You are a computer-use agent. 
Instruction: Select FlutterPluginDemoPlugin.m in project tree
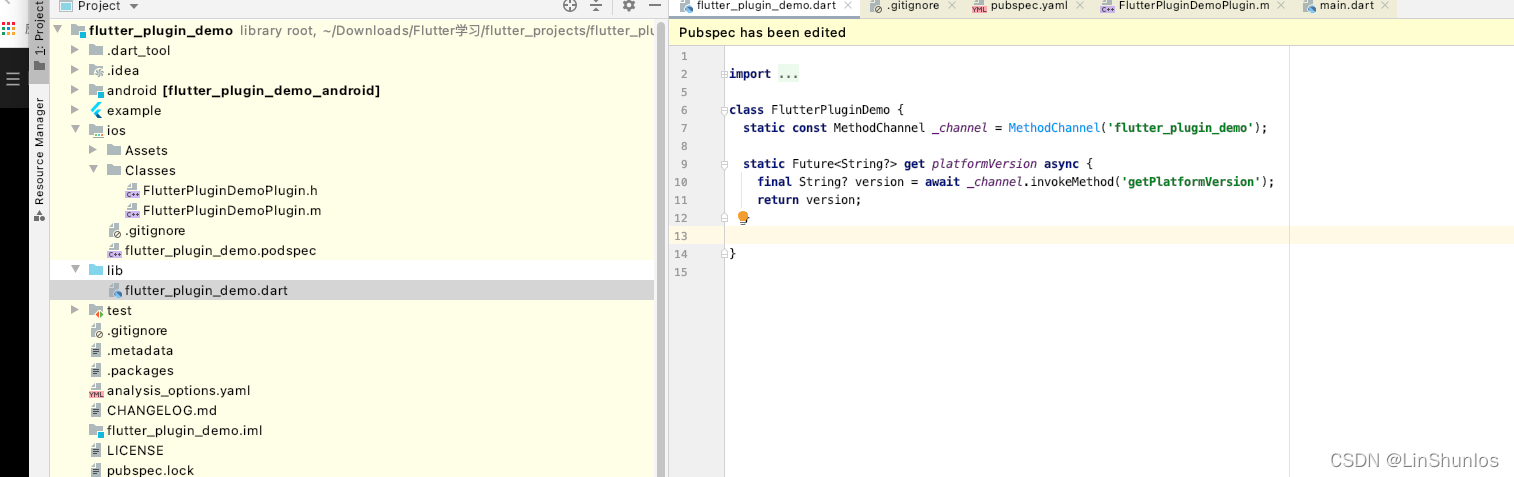232,210
